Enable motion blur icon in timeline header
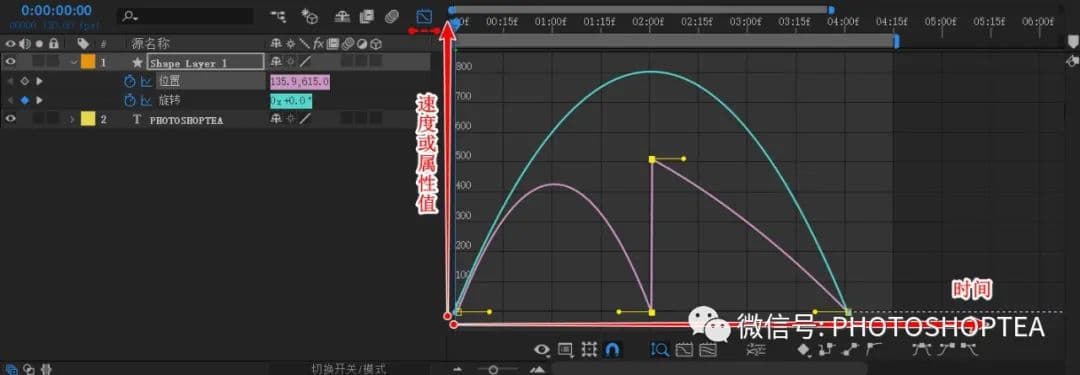Image resolution: width=1080 pixels, height=375 pixels. tap(391, 16)
